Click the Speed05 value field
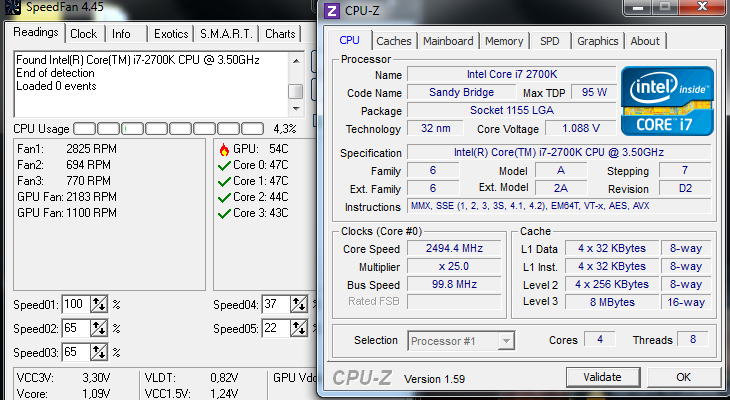This screenshot has width=730, height=400. [276, 329]
